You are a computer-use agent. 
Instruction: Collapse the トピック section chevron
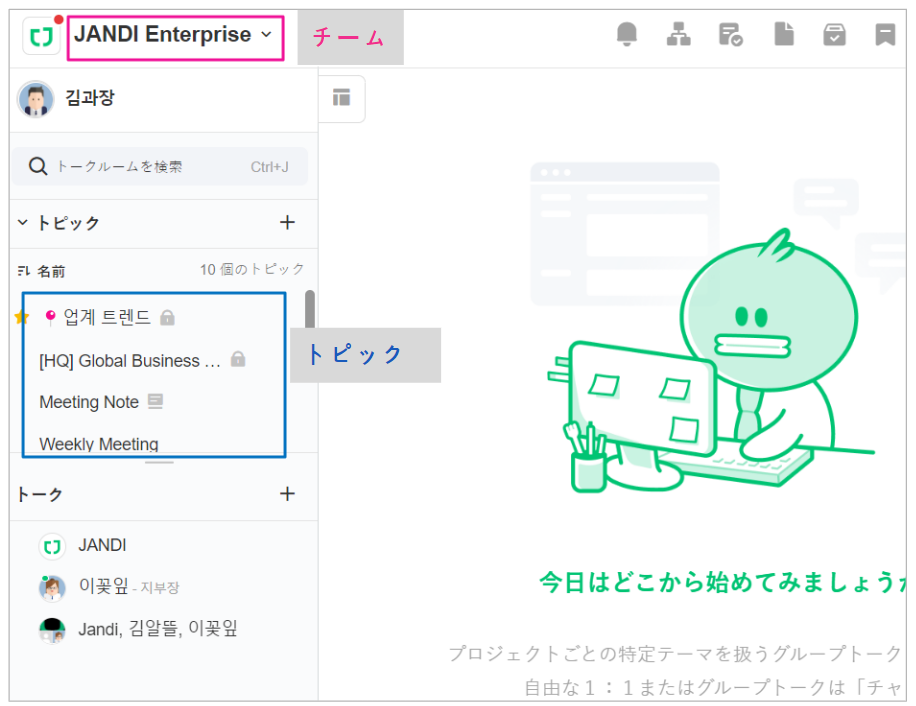coord(23,222)
